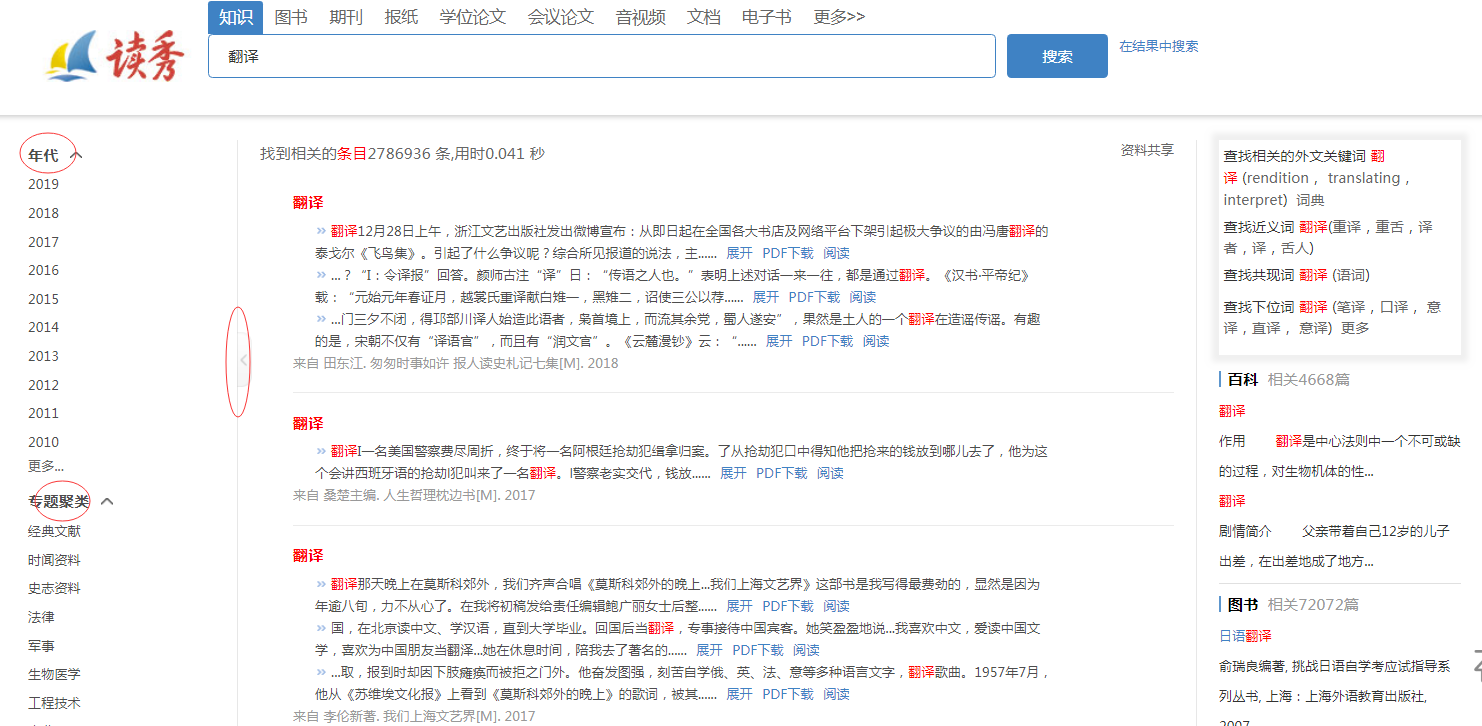Select the 生物医学 topic cluster
This screenshot has width=1482, height=726.
[x=54, y=674]
